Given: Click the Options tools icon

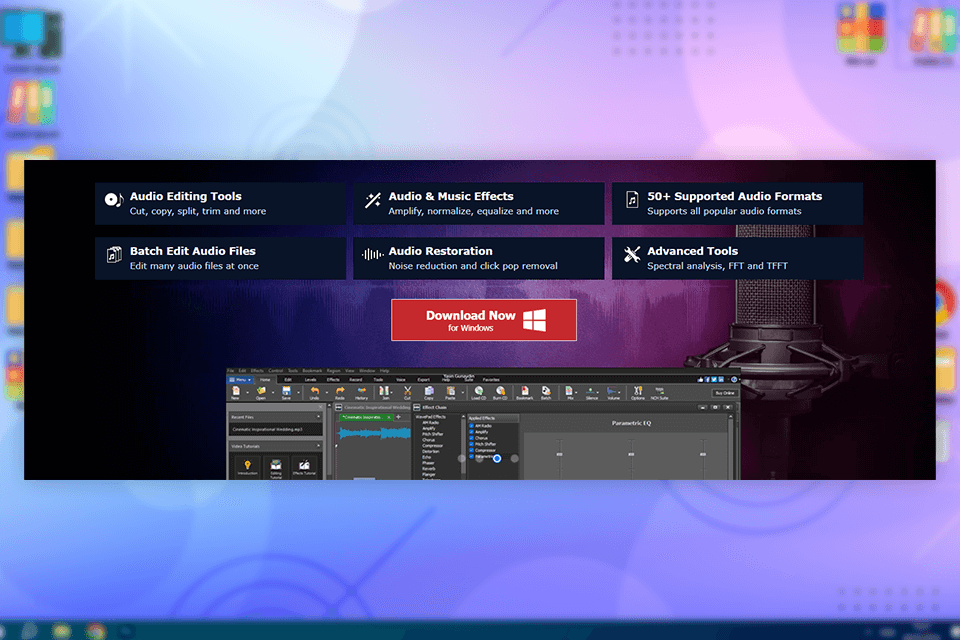Looking at the screenshot, I should [x=638, y=392].
